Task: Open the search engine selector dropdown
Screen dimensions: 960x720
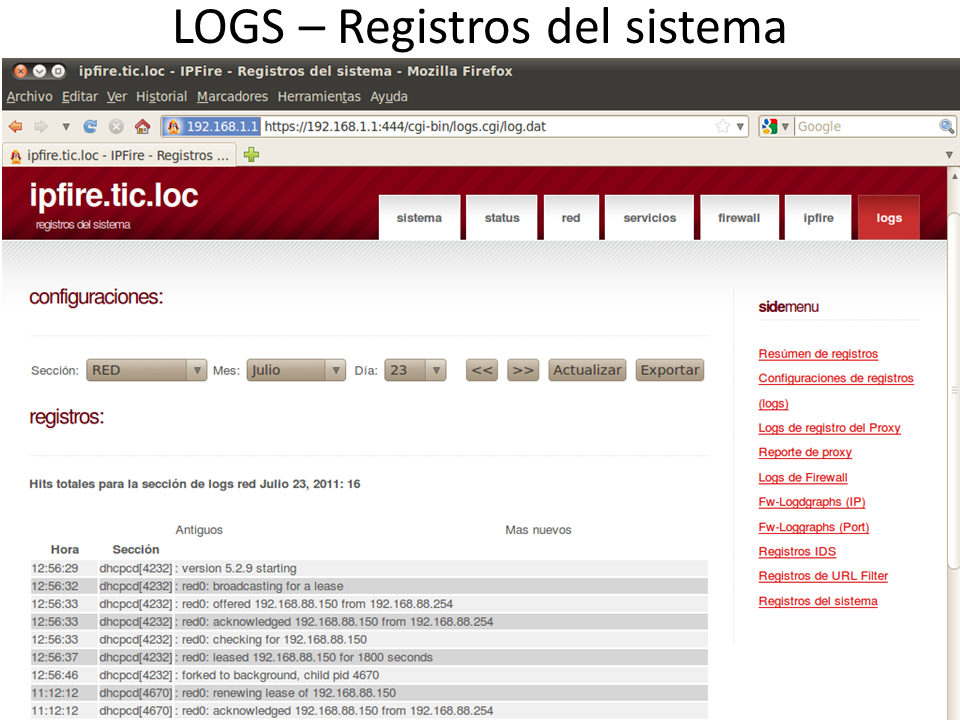Action: [x=776, y=127]
